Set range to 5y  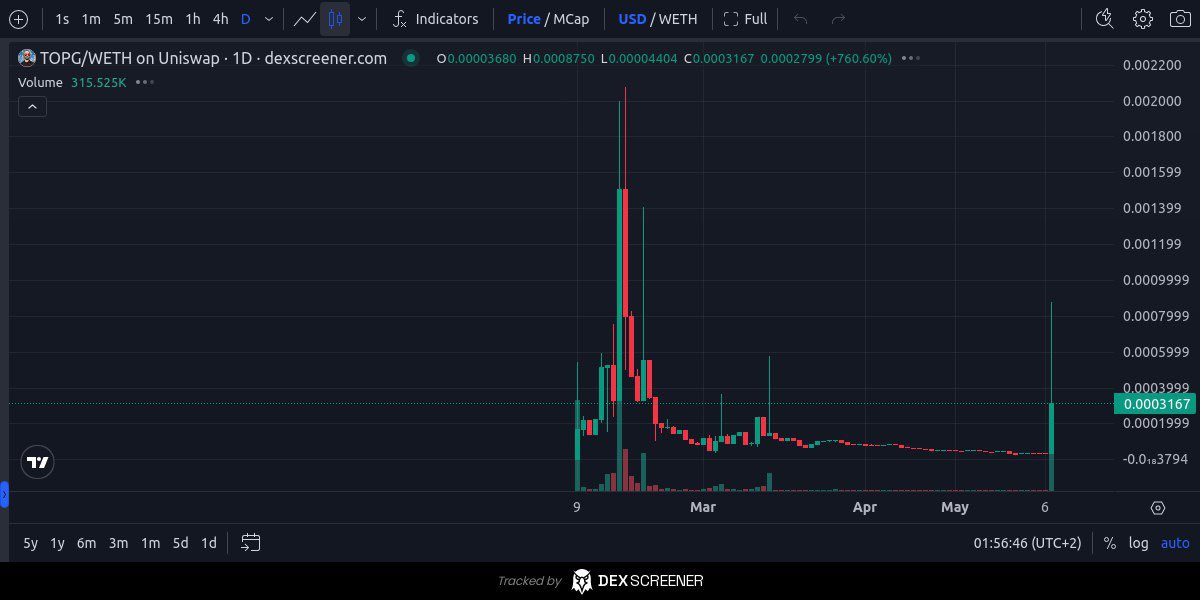point(31,543)
